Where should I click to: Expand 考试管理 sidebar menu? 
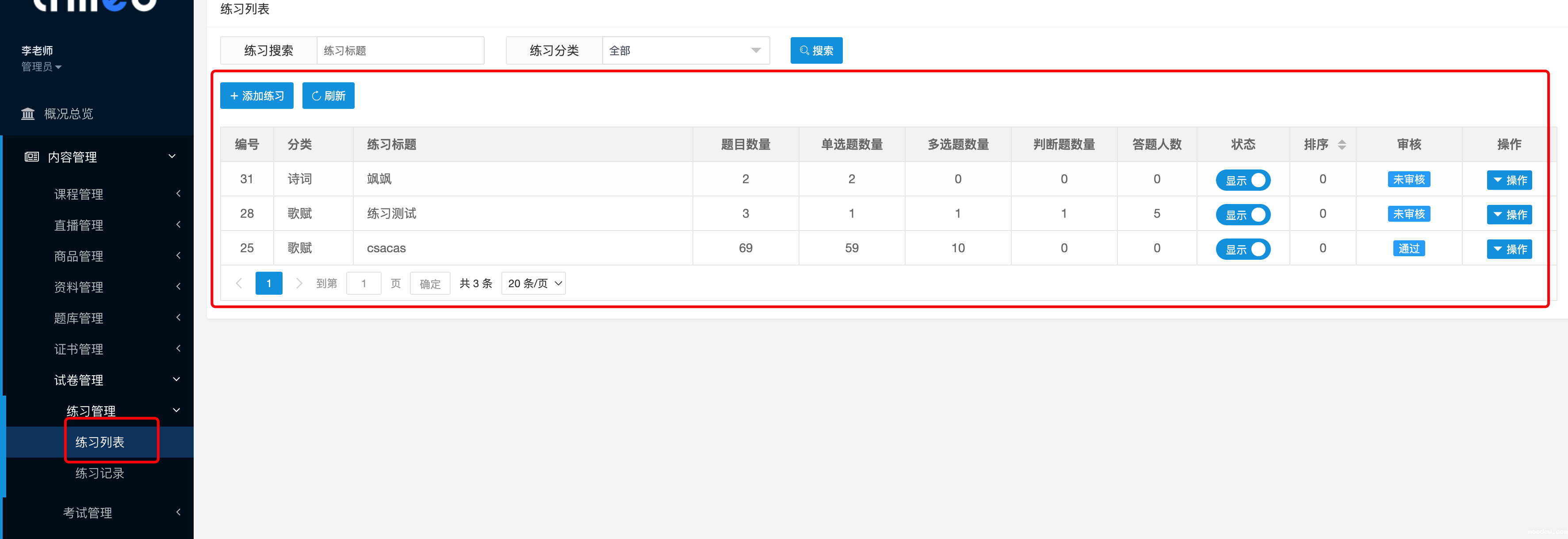[x=88, y=513]
